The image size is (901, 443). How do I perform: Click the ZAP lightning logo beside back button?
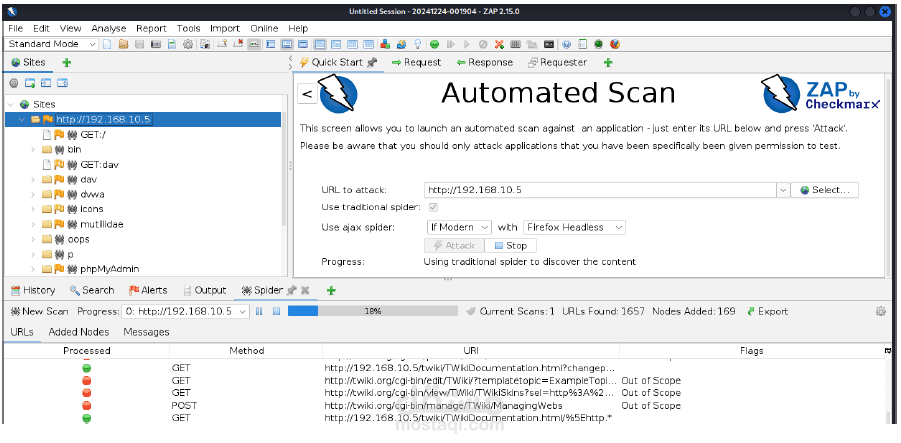pos(337,94)
